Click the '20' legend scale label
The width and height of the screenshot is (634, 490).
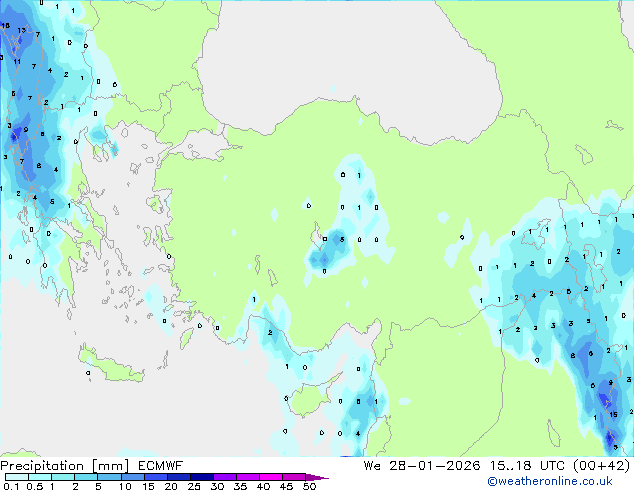(x=171, y=486)
